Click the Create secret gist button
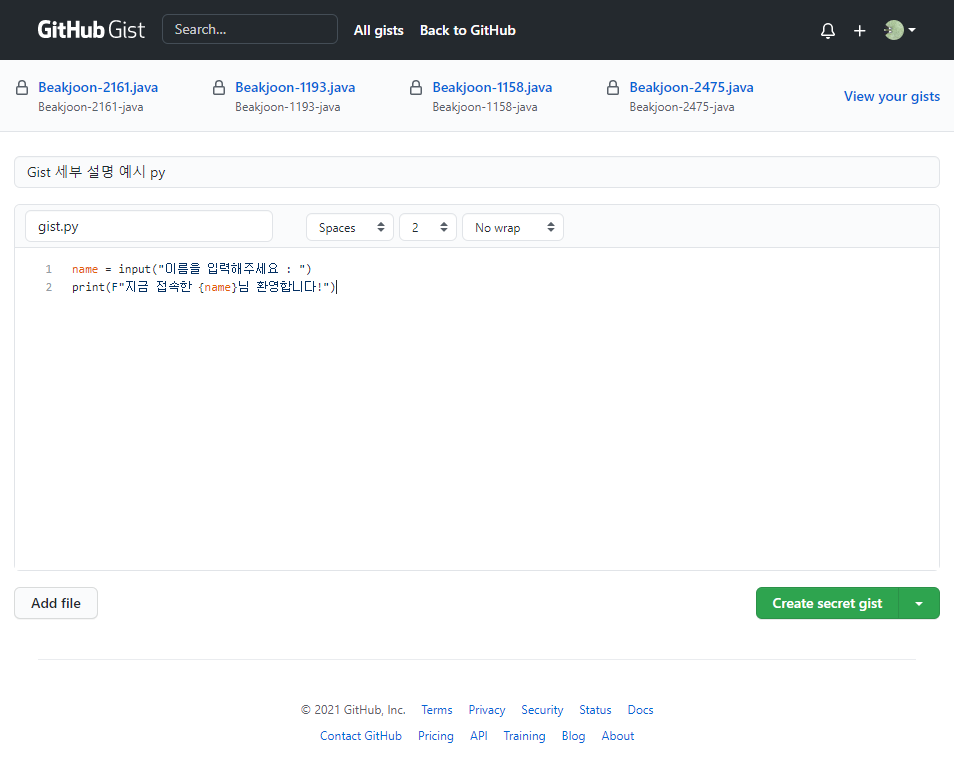This screenshot has width=954, height=770. tap(827, 603)
